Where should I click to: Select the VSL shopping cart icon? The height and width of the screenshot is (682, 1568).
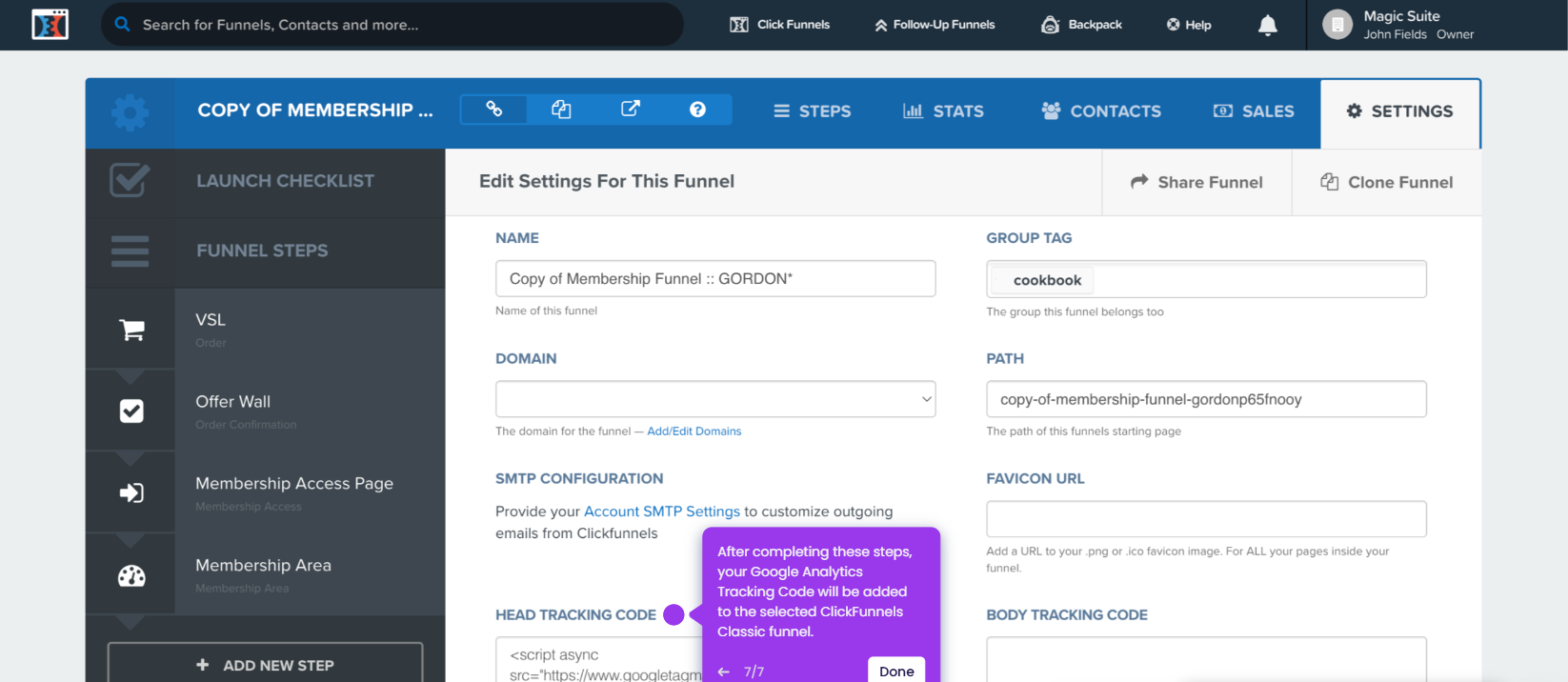click(131, 330)
